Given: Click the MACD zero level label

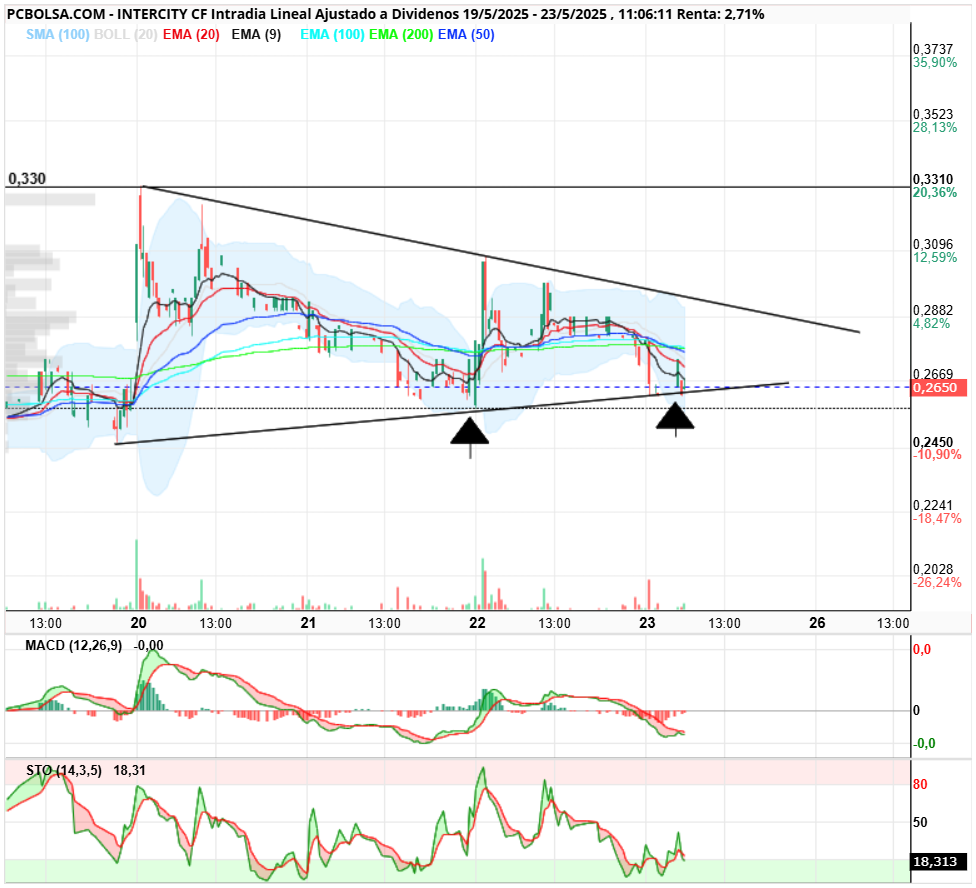Looking at the screenshot, I should (916, 711).
